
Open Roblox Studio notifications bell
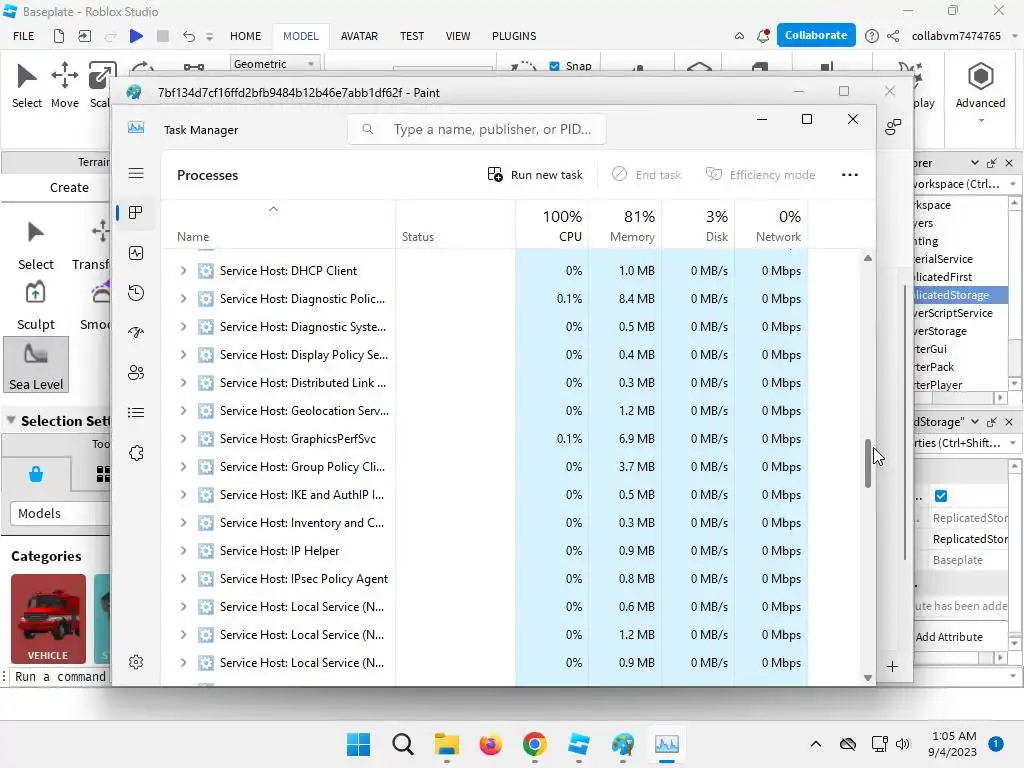click(x=763, y=36)
